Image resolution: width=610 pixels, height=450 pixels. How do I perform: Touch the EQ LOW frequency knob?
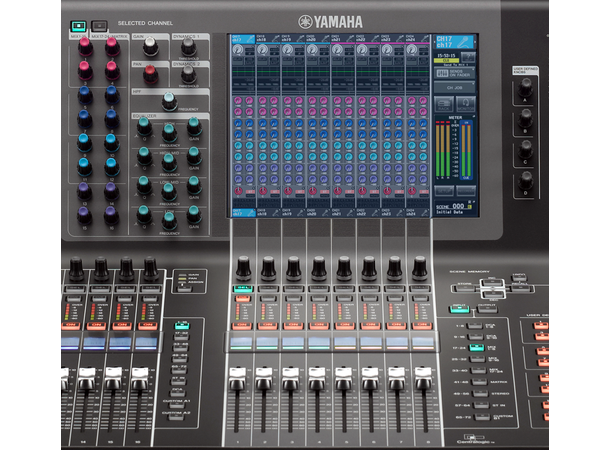coord(169,220)
